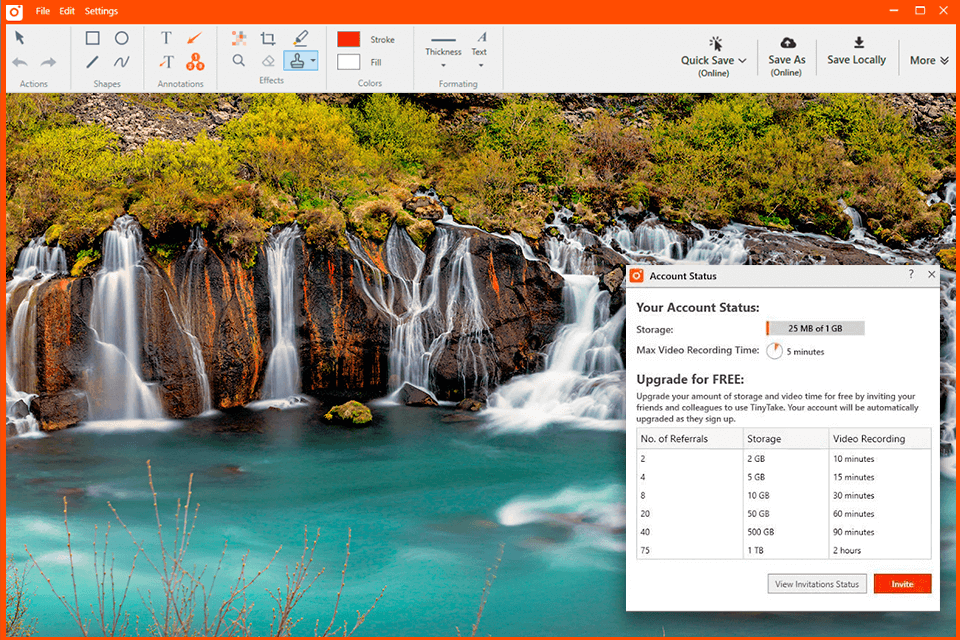Select the Eraser effect tool
Image resolution: width=960 pixels, height=640 pixels.
267,60
